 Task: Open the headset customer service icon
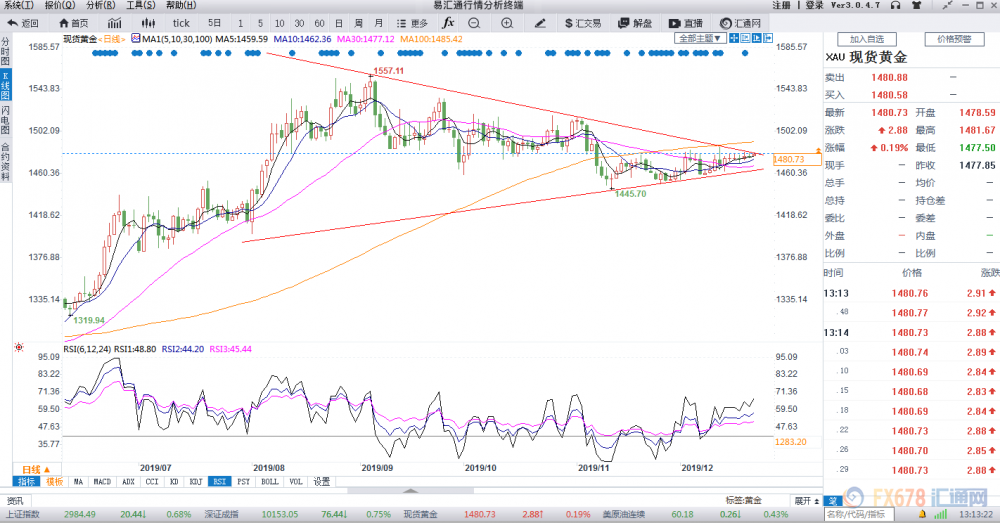pyautogui.click(x=896, y=5)
